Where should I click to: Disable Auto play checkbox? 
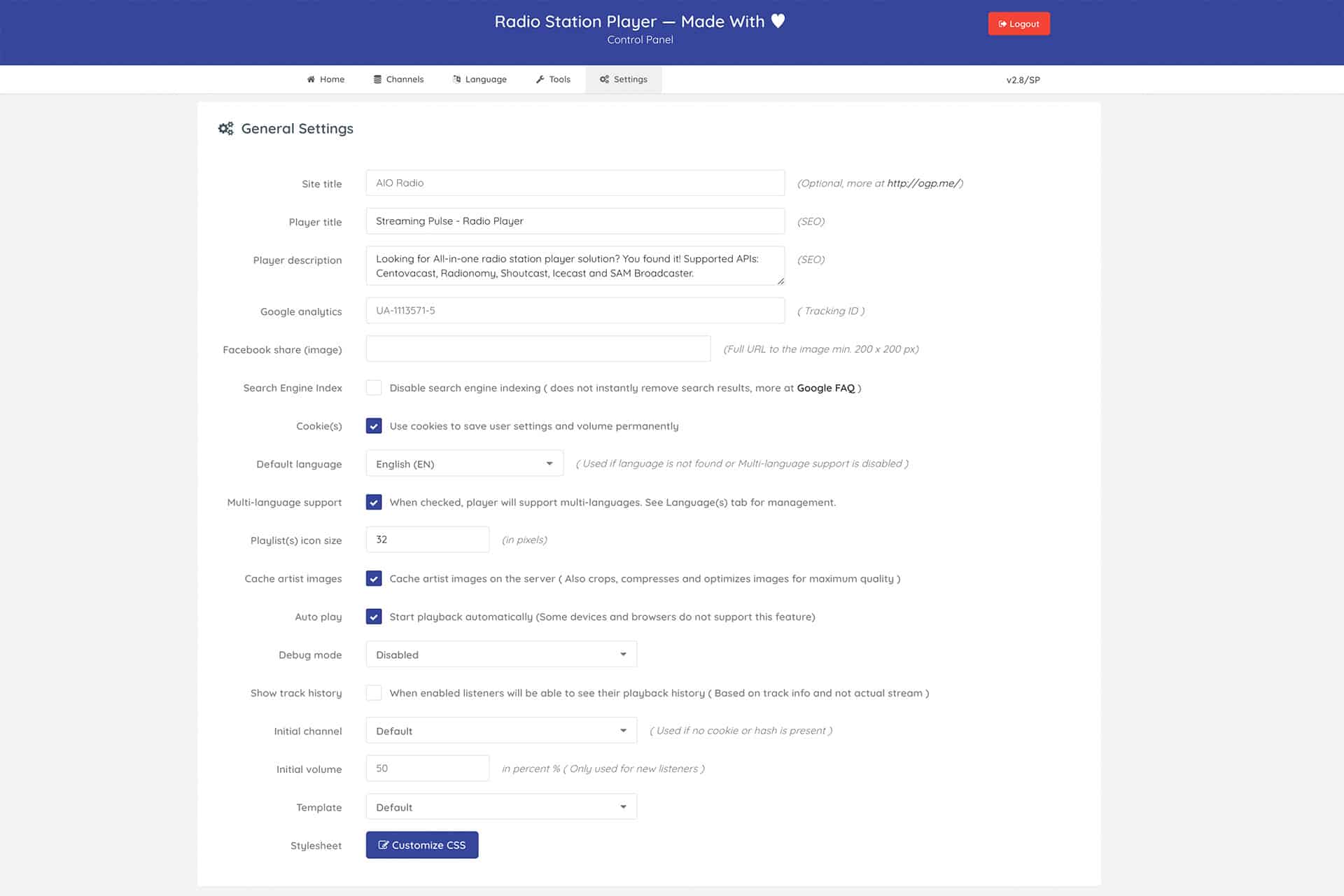pos(374,617)
